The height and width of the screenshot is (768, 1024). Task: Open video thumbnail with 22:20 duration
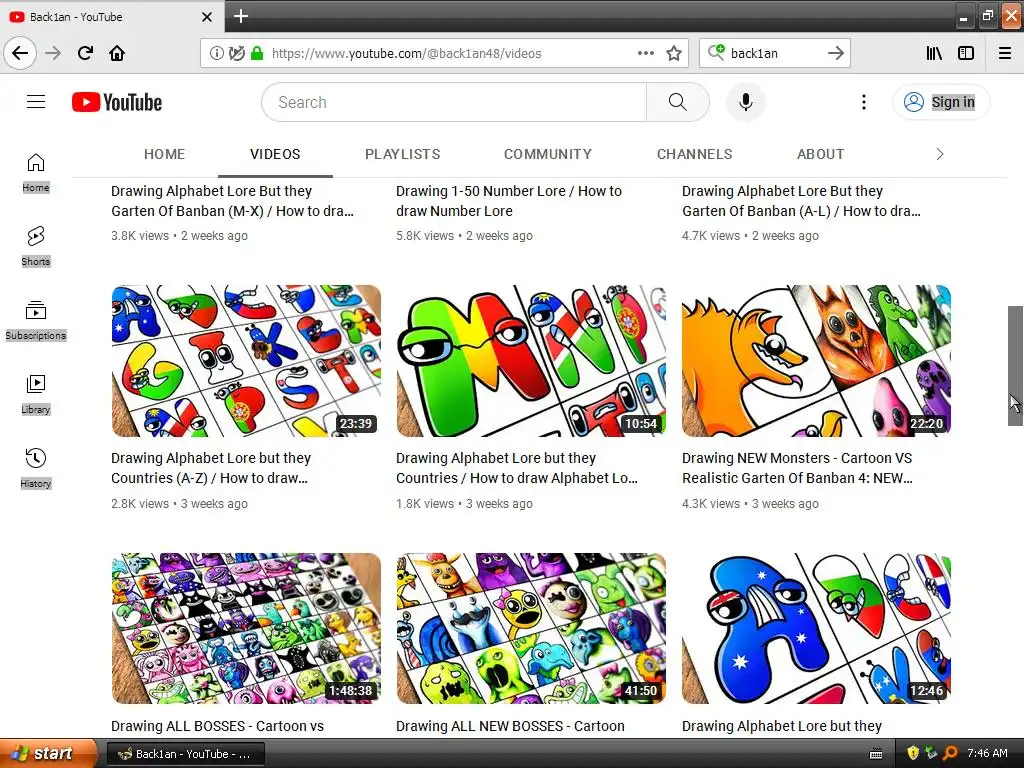816,360
